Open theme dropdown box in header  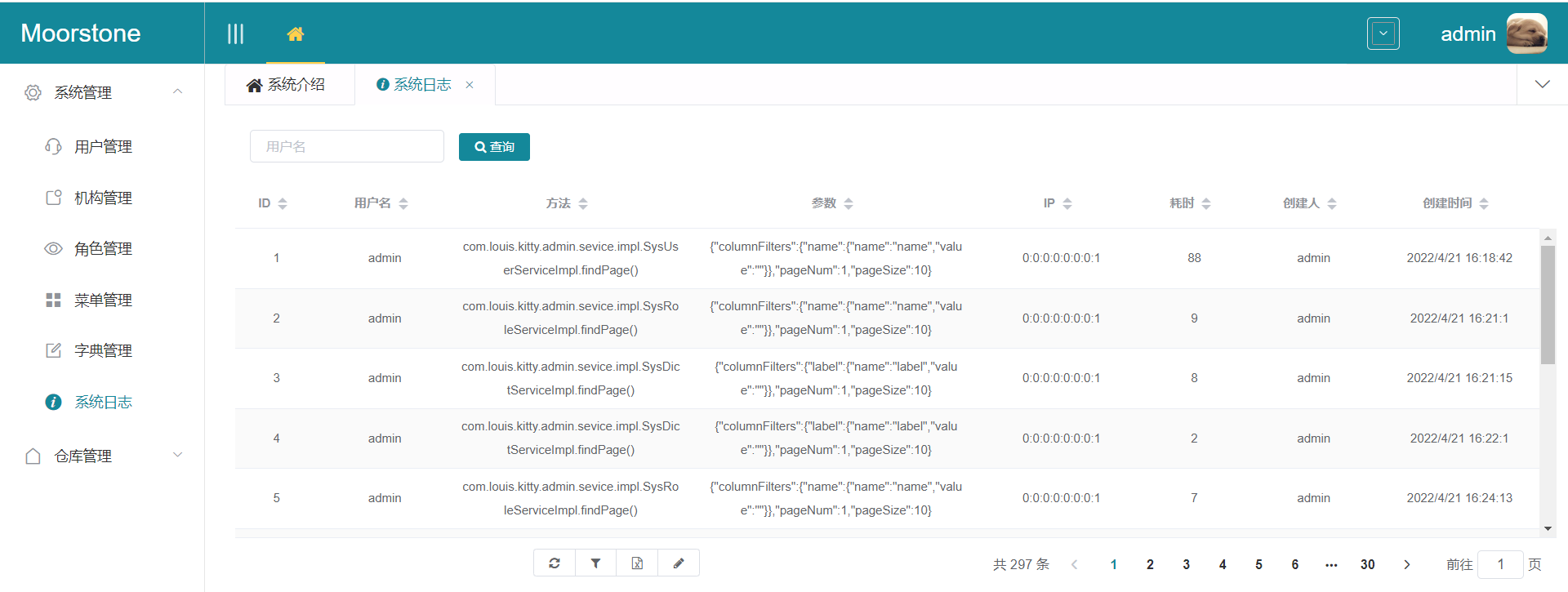click(1383, 33)
